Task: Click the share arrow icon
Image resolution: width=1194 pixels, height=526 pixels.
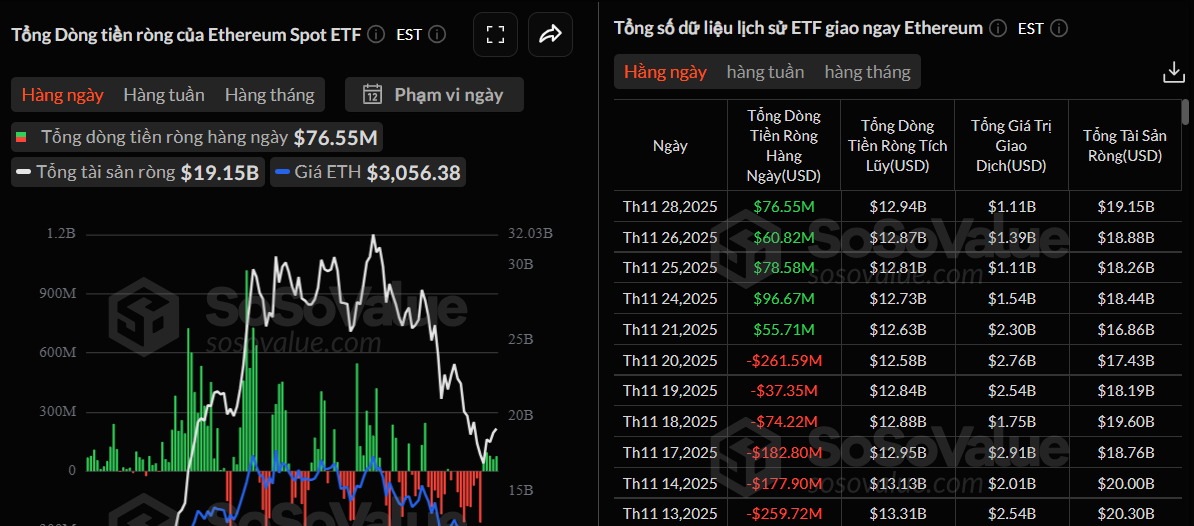Action: coord(550,34)
